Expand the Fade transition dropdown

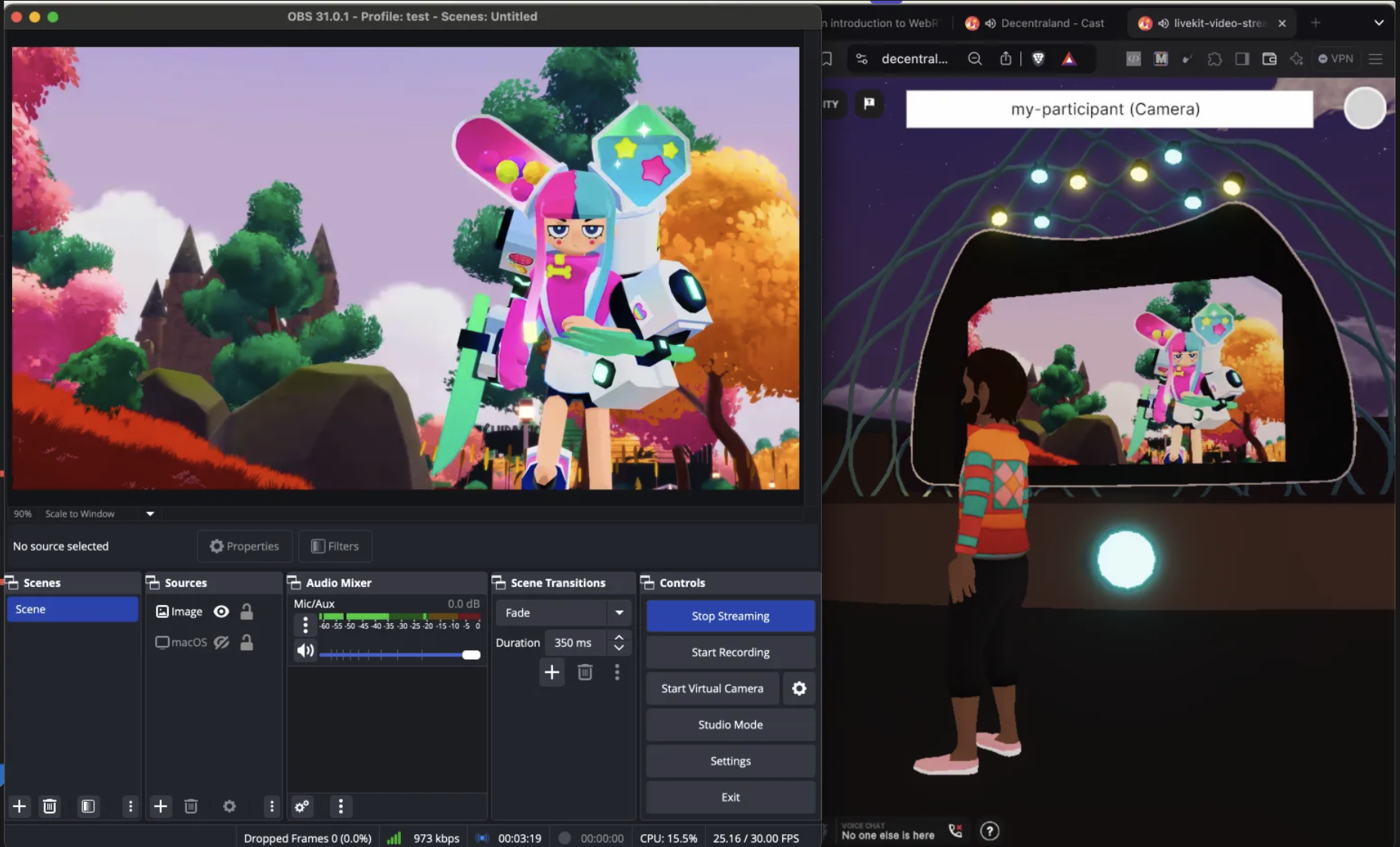(619, 613)
